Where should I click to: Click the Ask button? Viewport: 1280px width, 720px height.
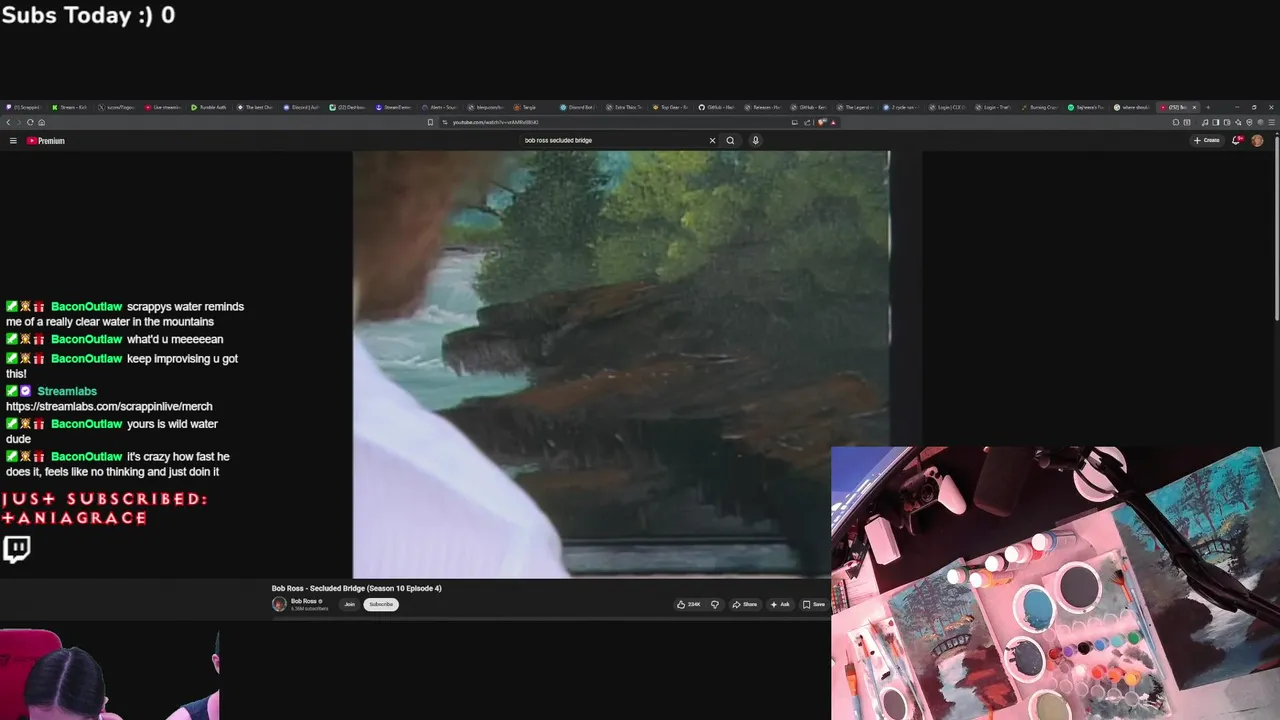(780, 604)
